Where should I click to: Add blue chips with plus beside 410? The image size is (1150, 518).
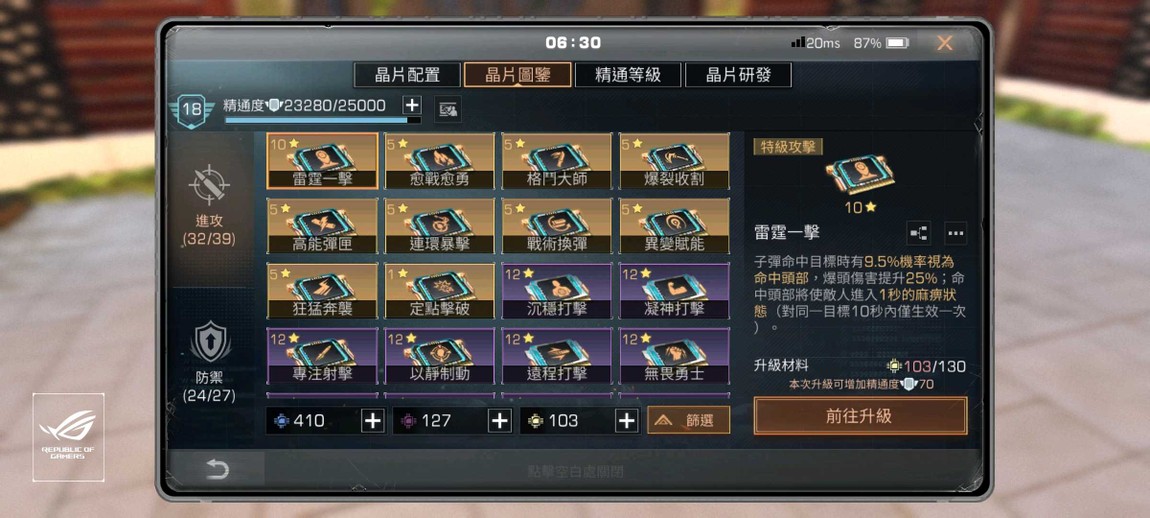click(x=373, y=420)
